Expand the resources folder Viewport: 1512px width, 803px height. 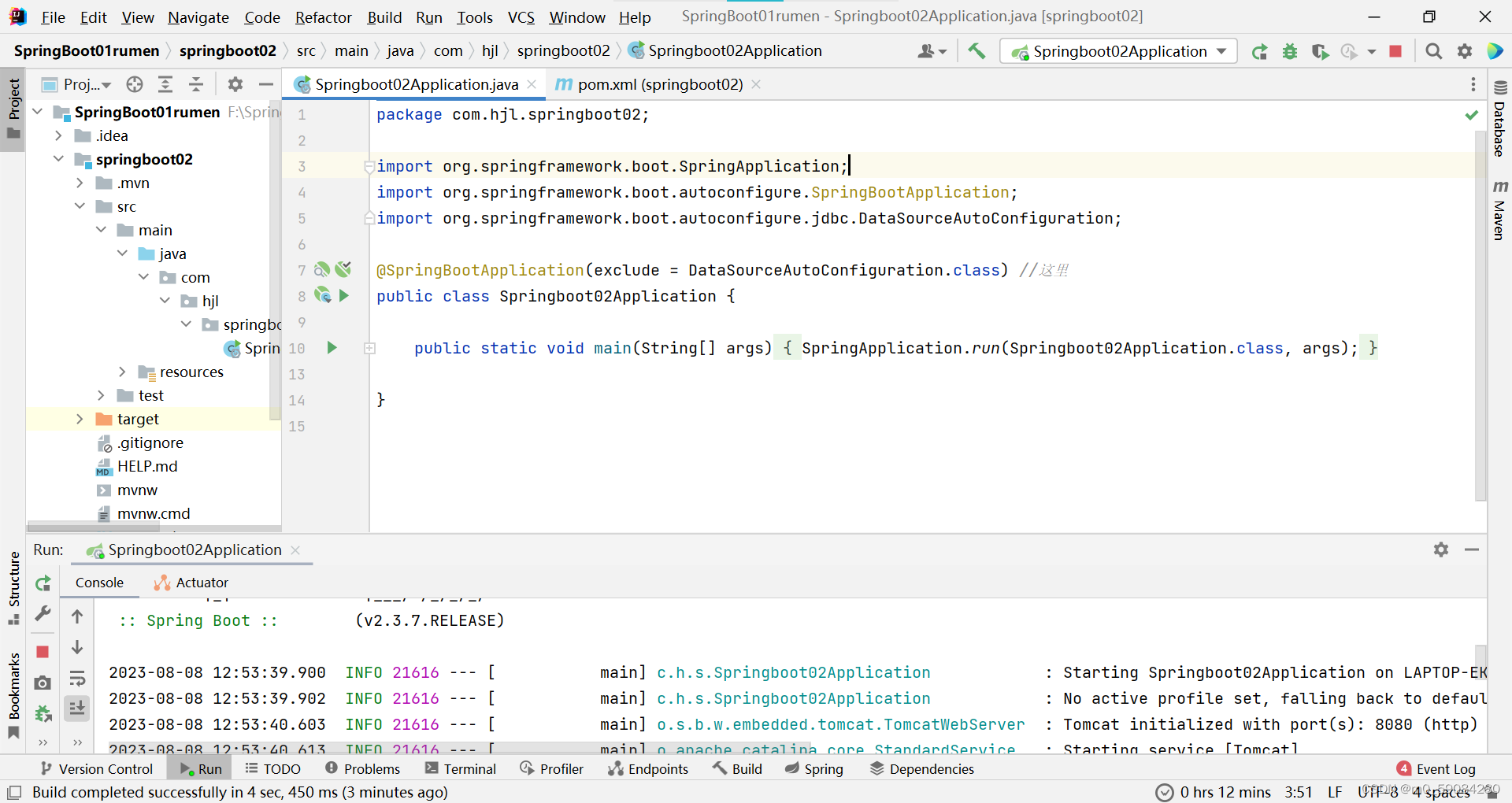pos(122,371)
